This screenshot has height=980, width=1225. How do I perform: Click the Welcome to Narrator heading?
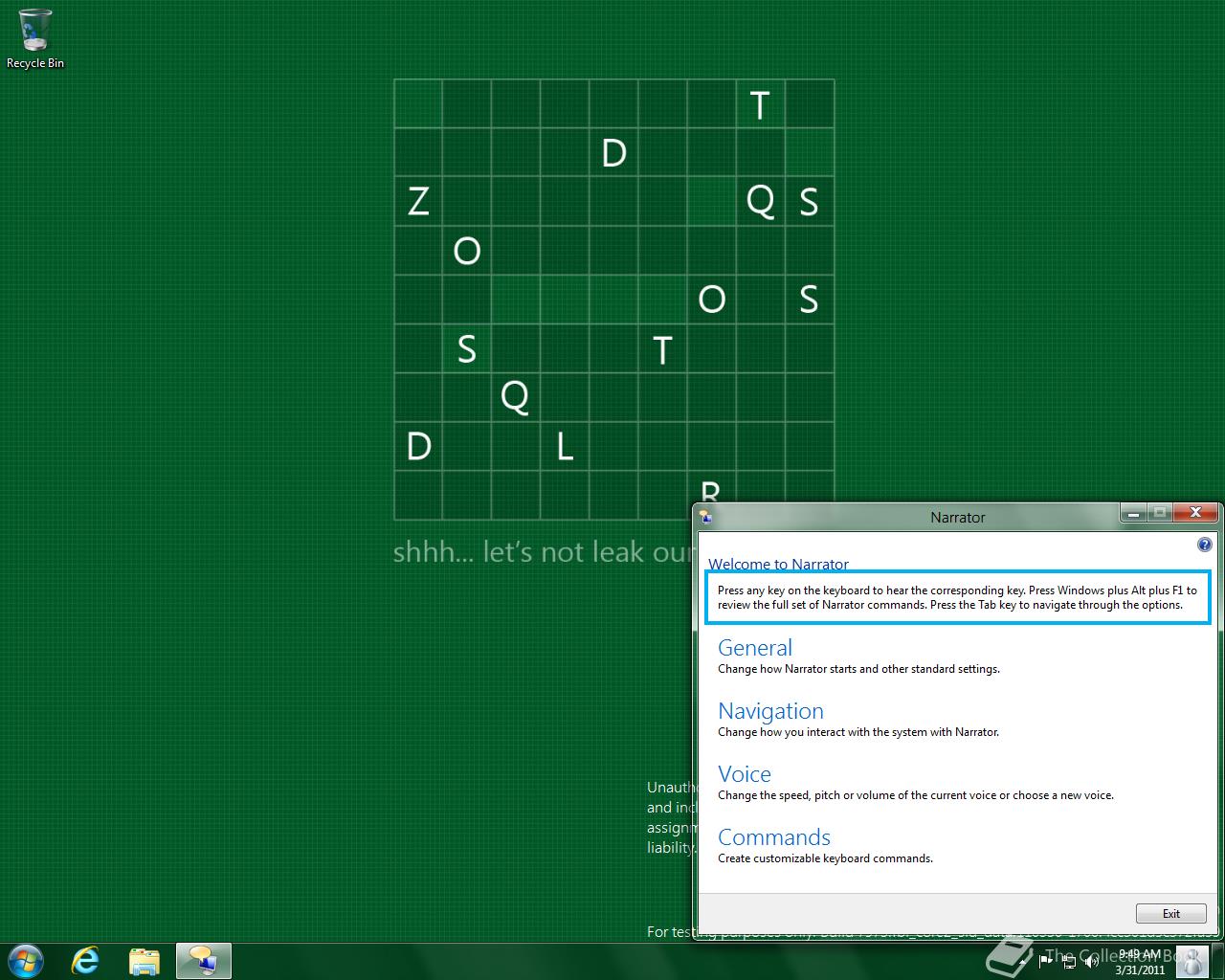[x=778, y=564]
